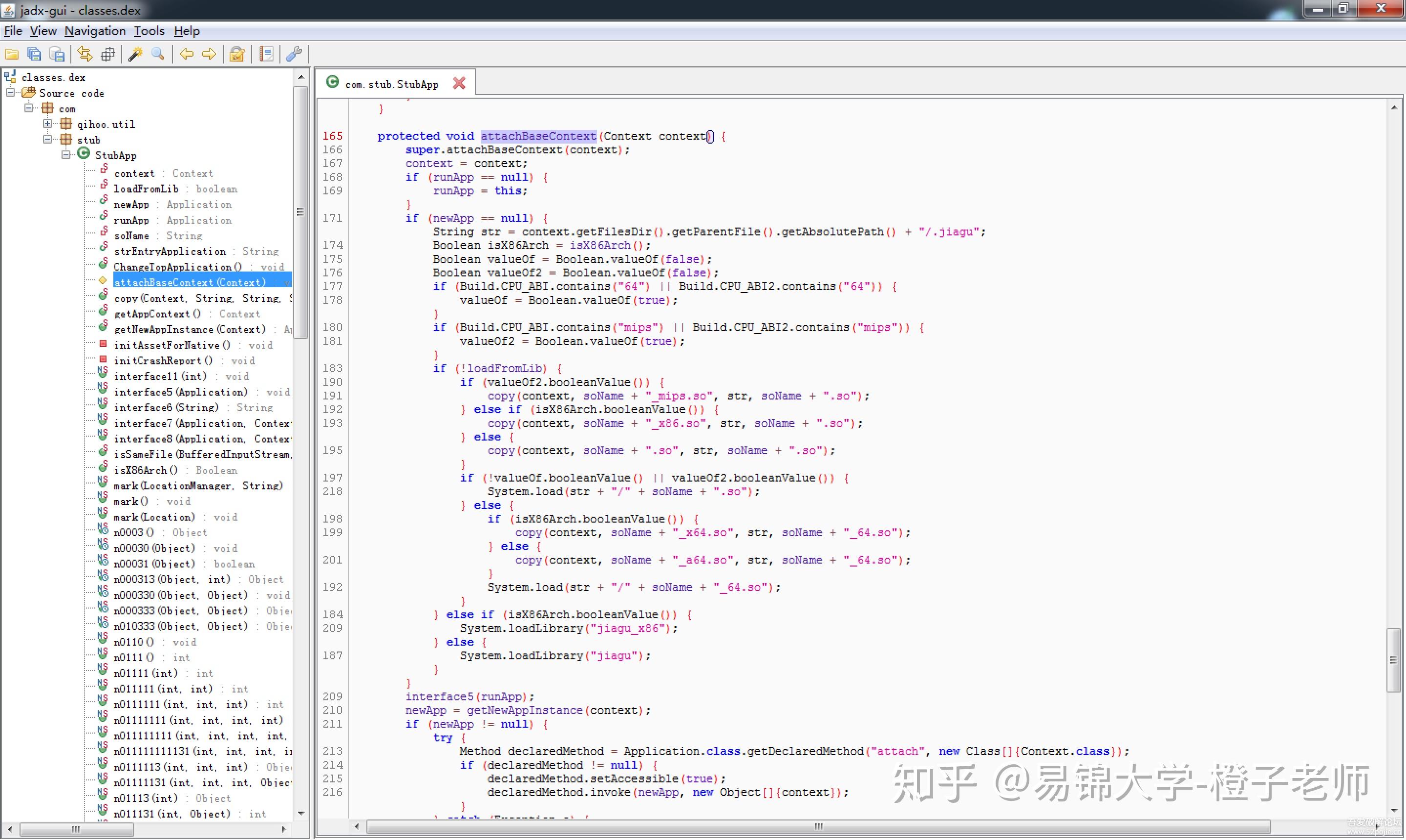Viewport: 1406px width, 840px height.
Task: Open class search magnifier icon
Action: point(158,54)
